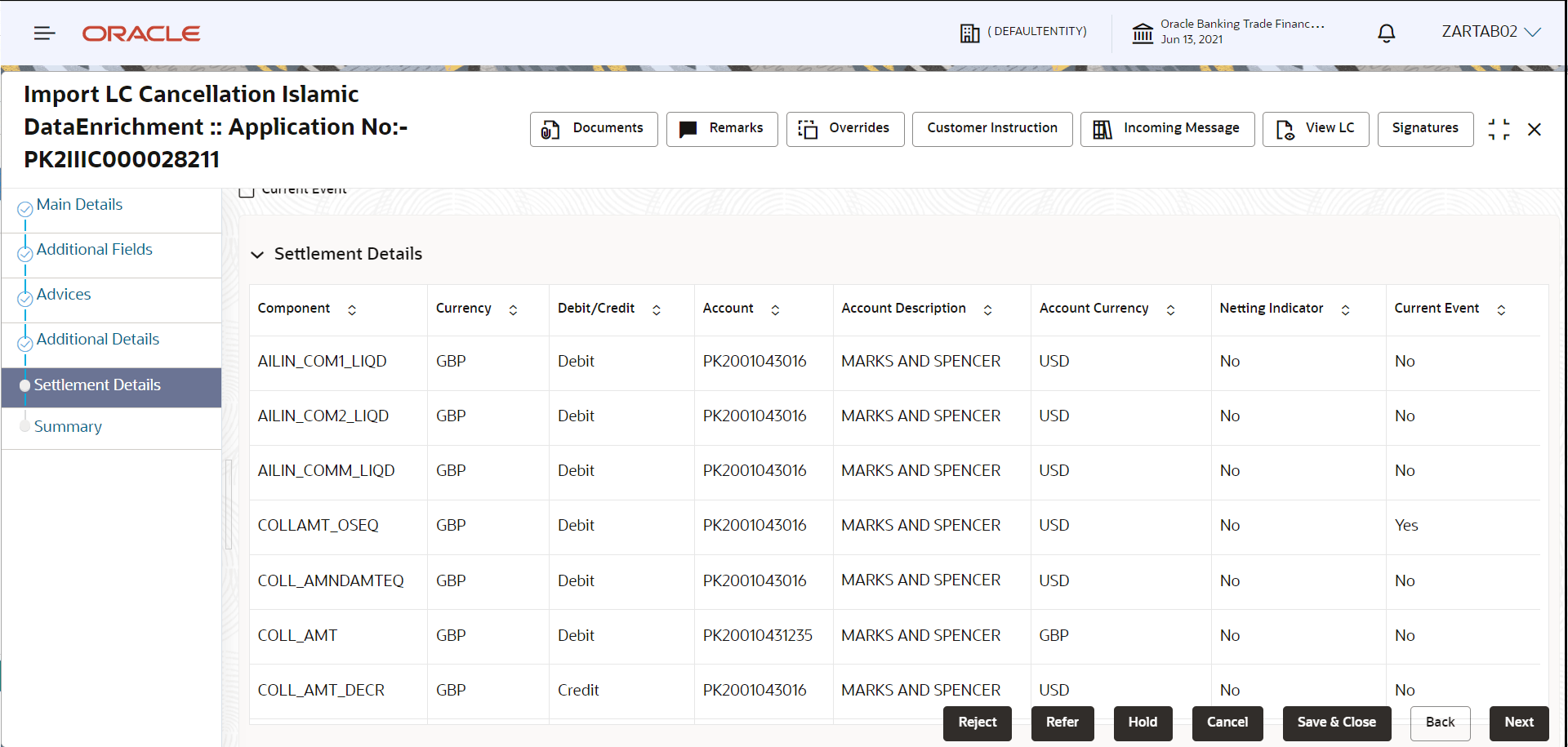Image resolution: width=1568 pixels, height=747 pixels.
Task: Click the Remarks flag icon
Action: click(x=688, y=129)
